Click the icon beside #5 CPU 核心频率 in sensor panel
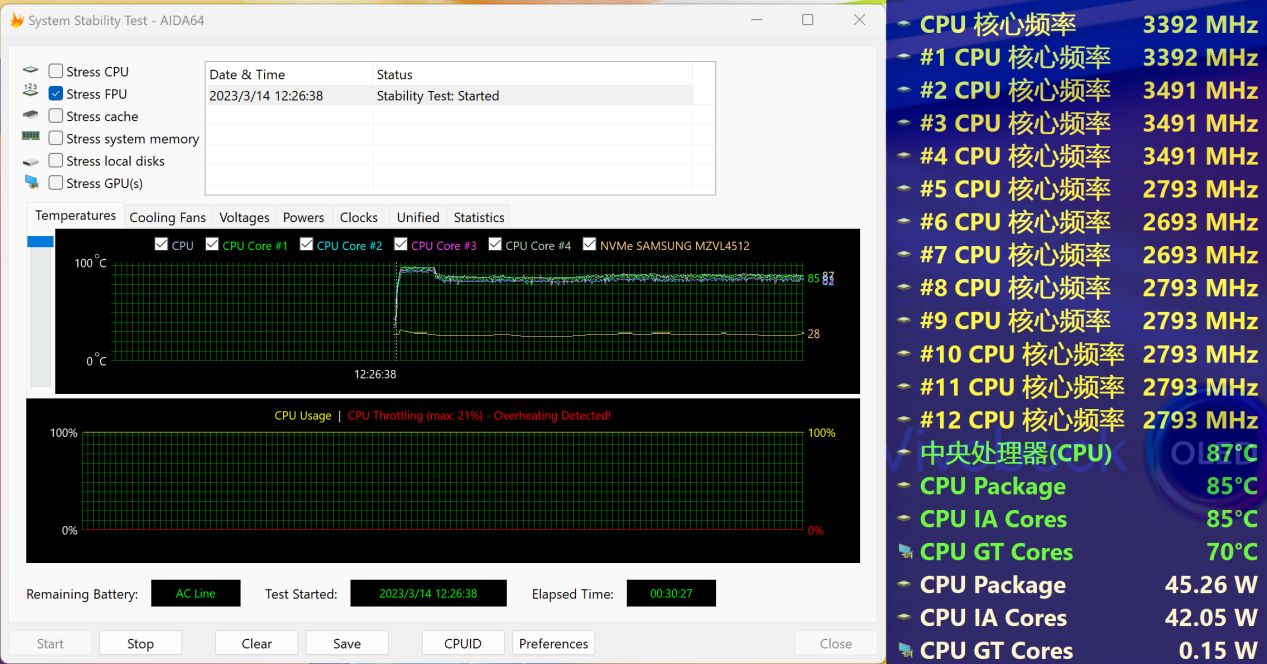1267x664 pixels. coord(904,190)
